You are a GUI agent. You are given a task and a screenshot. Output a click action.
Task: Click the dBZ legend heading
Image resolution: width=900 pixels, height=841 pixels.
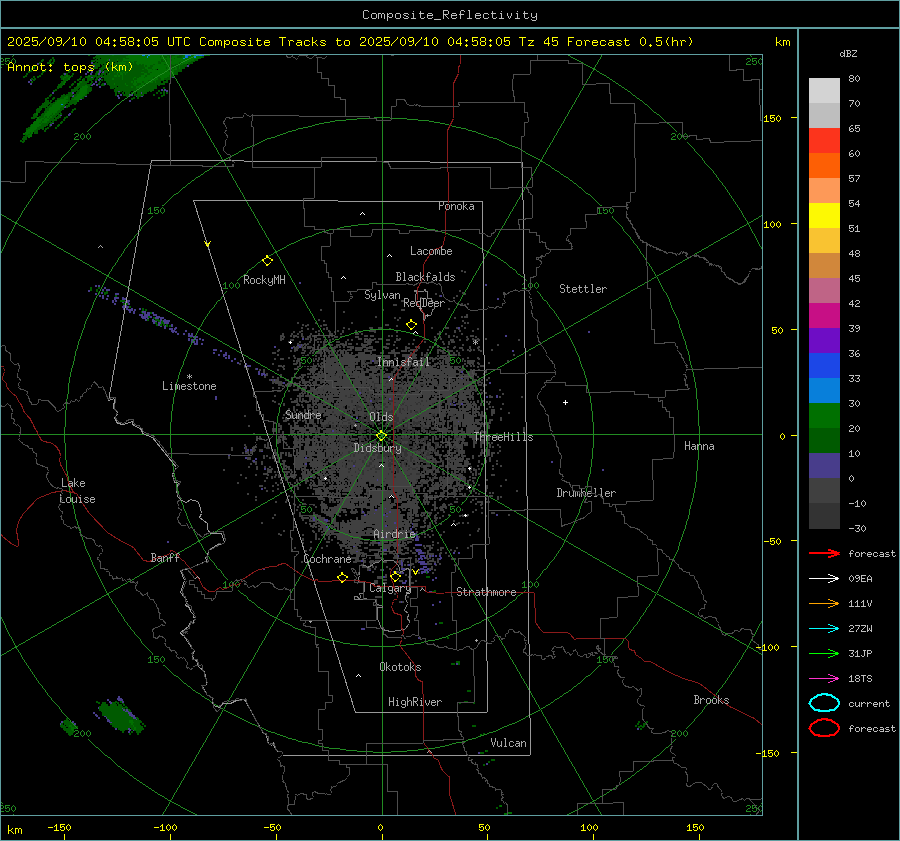point(848,53)
